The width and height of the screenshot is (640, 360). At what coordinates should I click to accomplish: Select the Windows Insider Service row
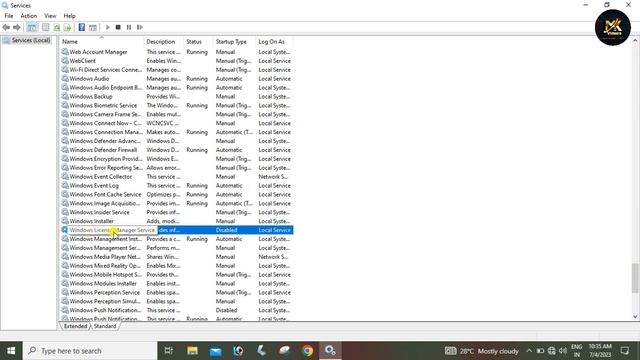pyautogui.click(x=177, y=212)
